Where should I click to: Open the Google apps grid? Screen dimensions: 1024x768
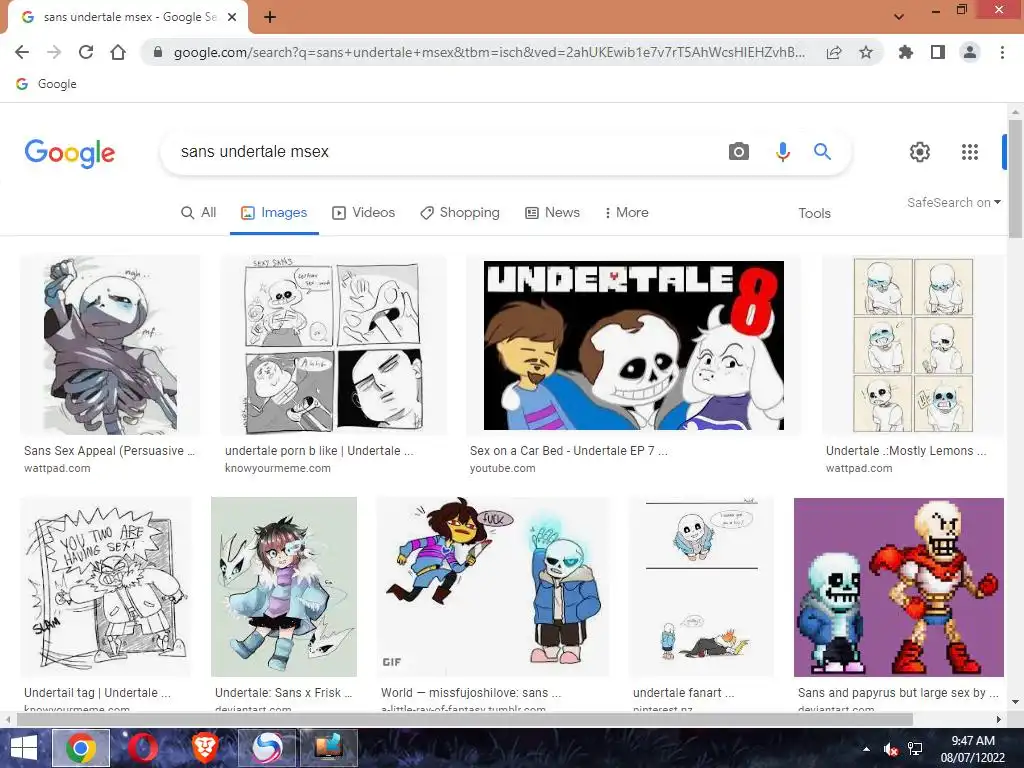pyautogui.click(x=970, y=152)
